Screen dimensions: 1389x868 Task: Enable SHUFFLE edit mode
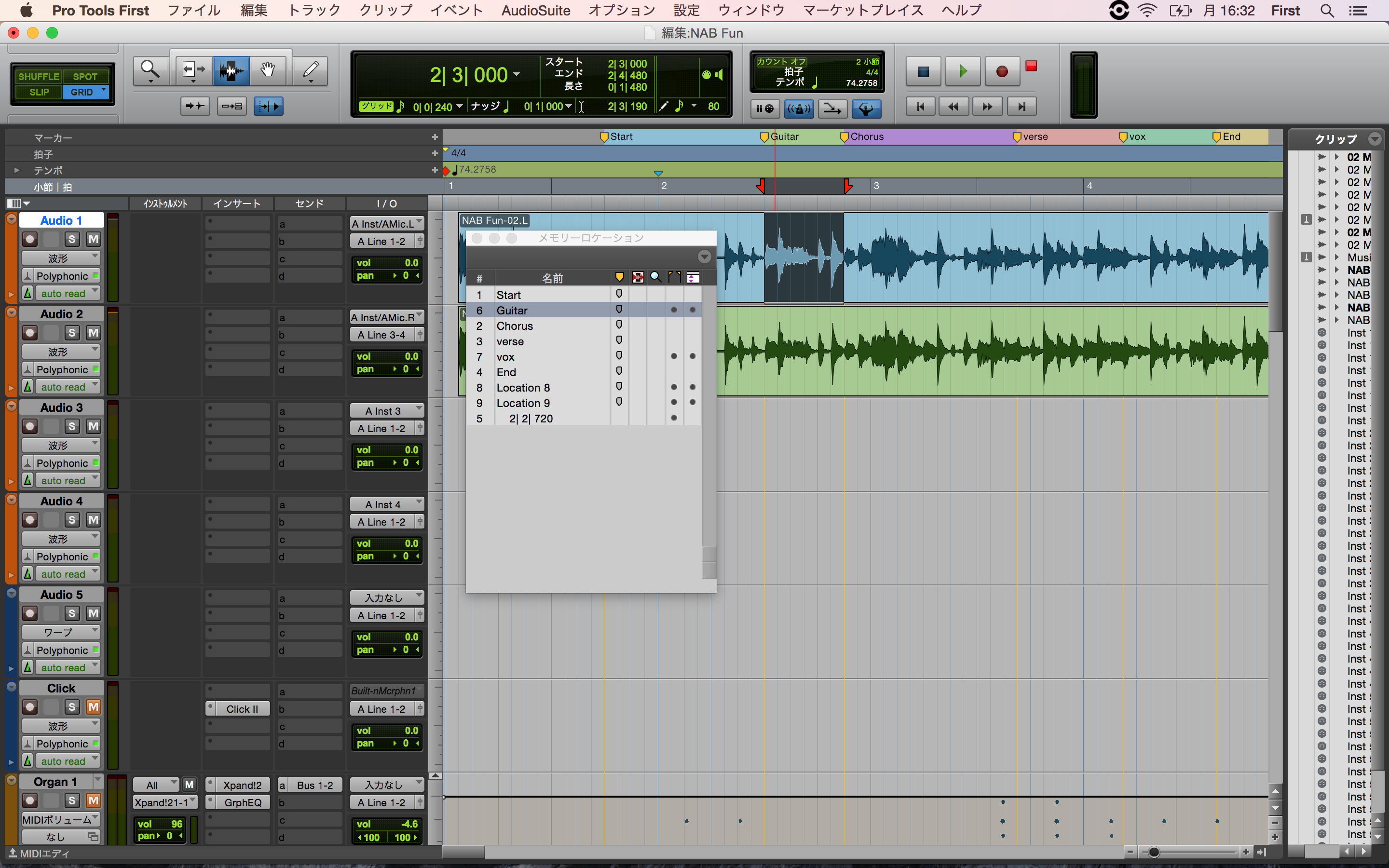(39, 76)
